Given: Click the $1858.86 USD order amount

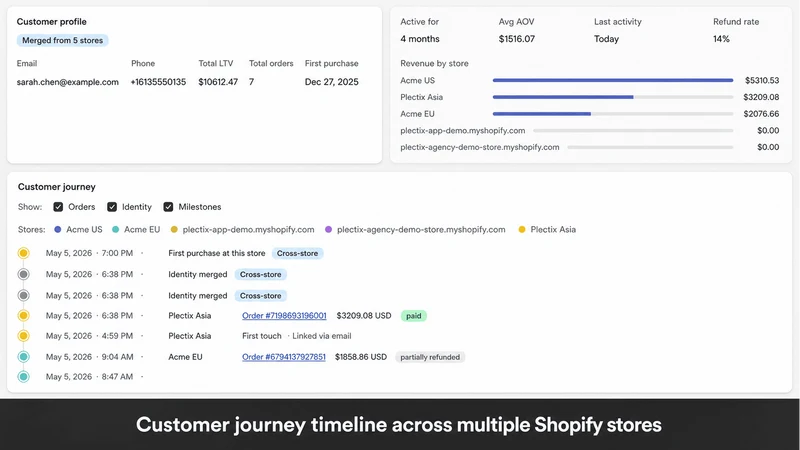Looking at the screenshot, I should [x=361, y=357].
